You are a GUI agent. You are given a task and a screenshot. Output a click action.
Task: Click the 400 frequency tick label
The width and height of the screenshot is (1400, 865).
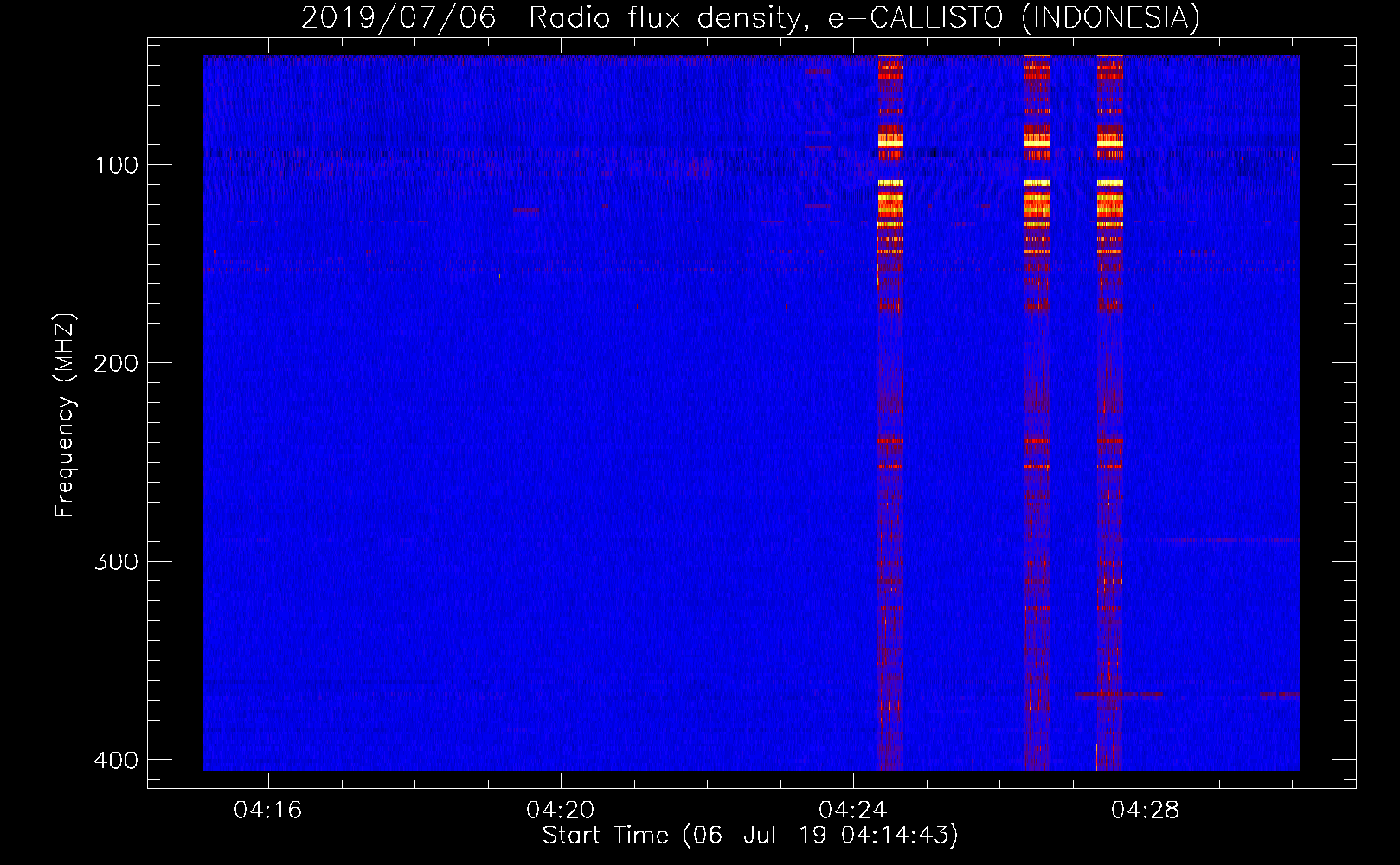pyautogui.click(x=116, y=760)
